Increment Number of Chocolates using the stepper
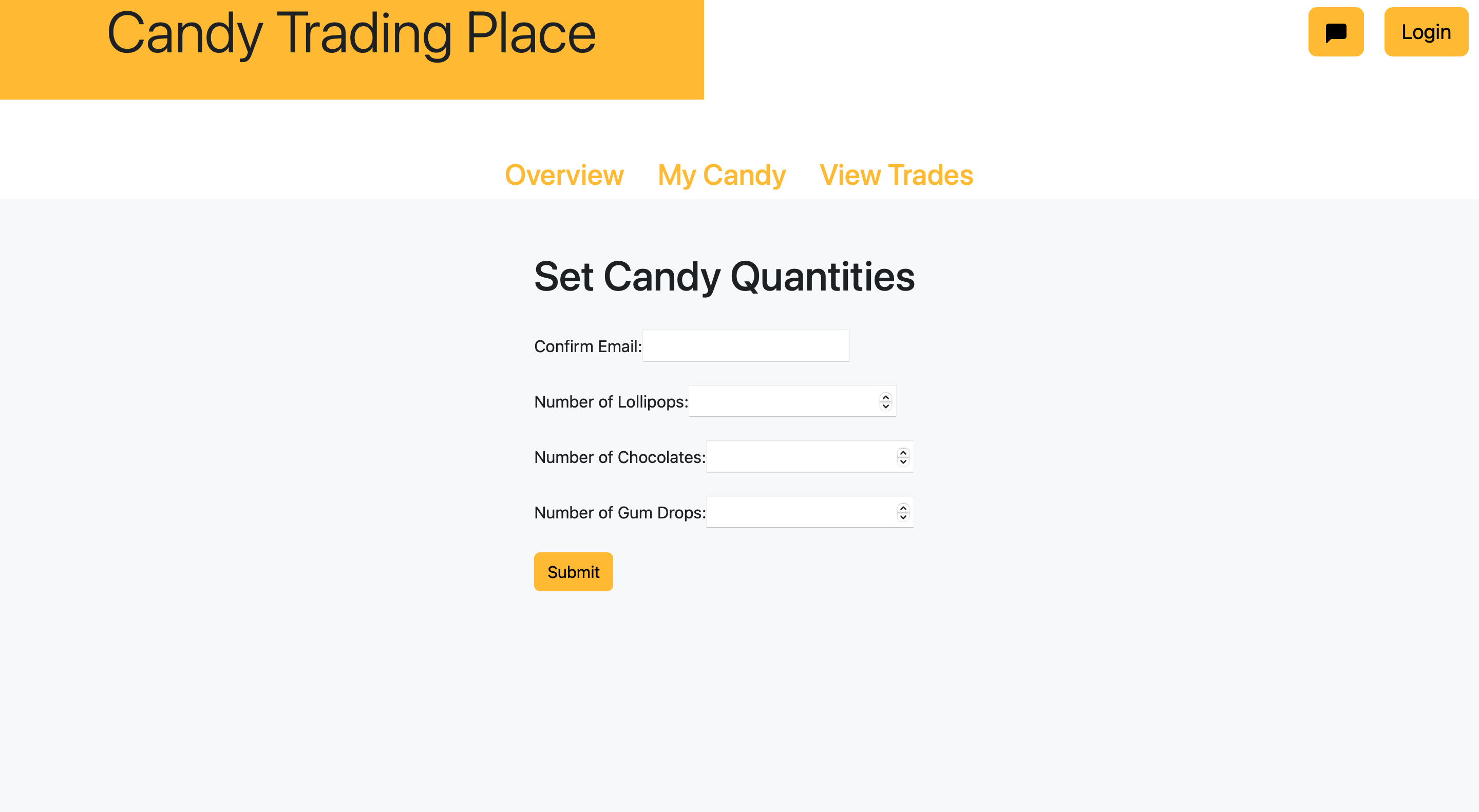This screenshot has height=812, width=1479. coord(903,453)
